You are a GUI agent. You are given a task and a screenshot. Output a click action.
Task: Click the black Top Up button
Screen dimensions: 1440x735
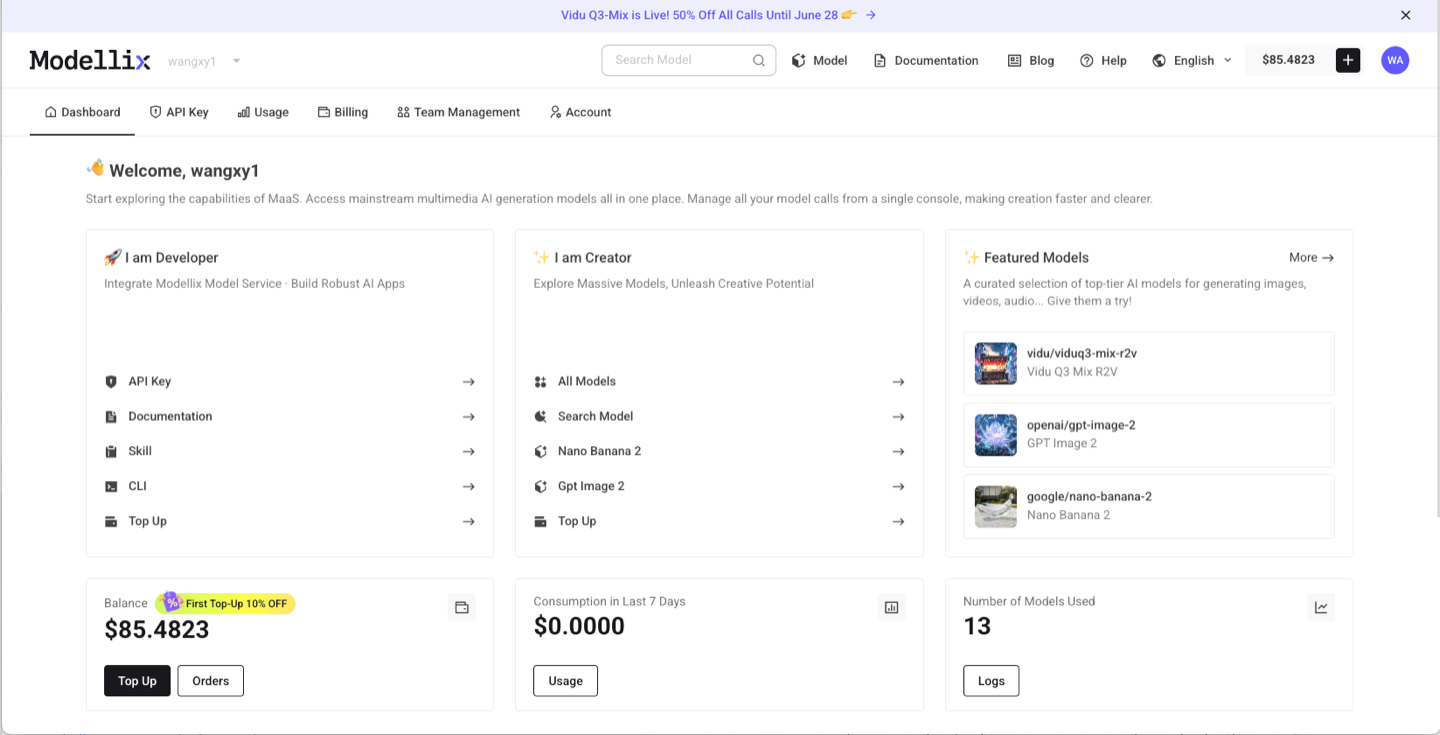[x=137, y=681]
